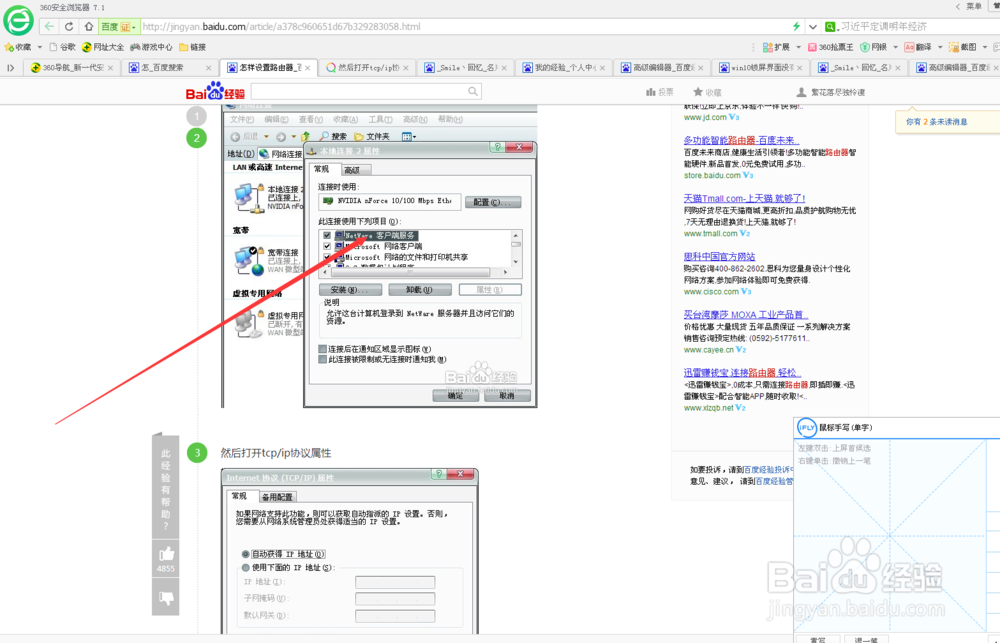Screen dimensions: 1000x643
Task: Click the step 3 Internet 协议 属性 screenshot
Action: pos(350,551)
